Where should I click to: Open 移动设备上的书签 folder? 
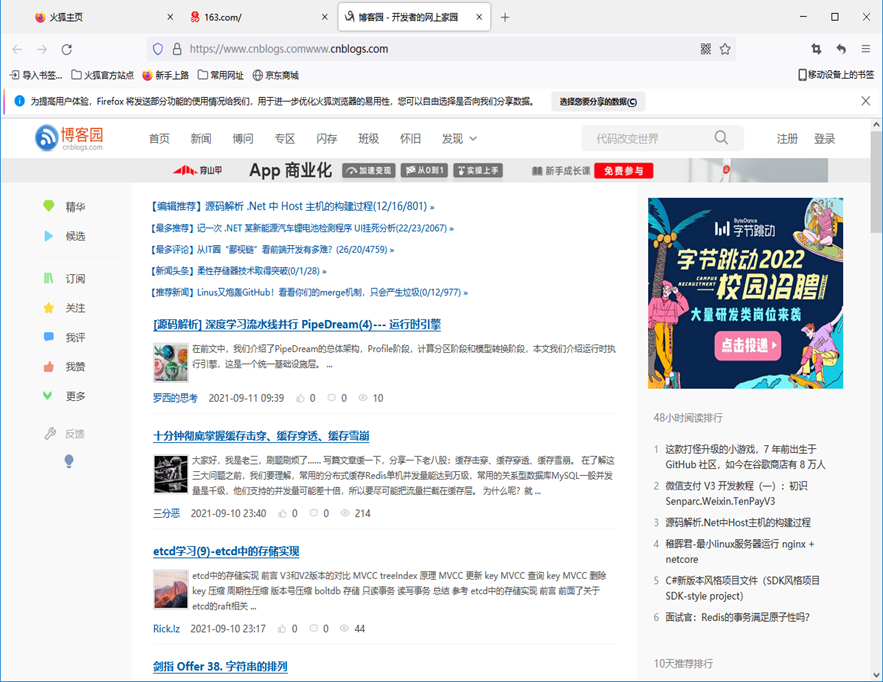836,75
